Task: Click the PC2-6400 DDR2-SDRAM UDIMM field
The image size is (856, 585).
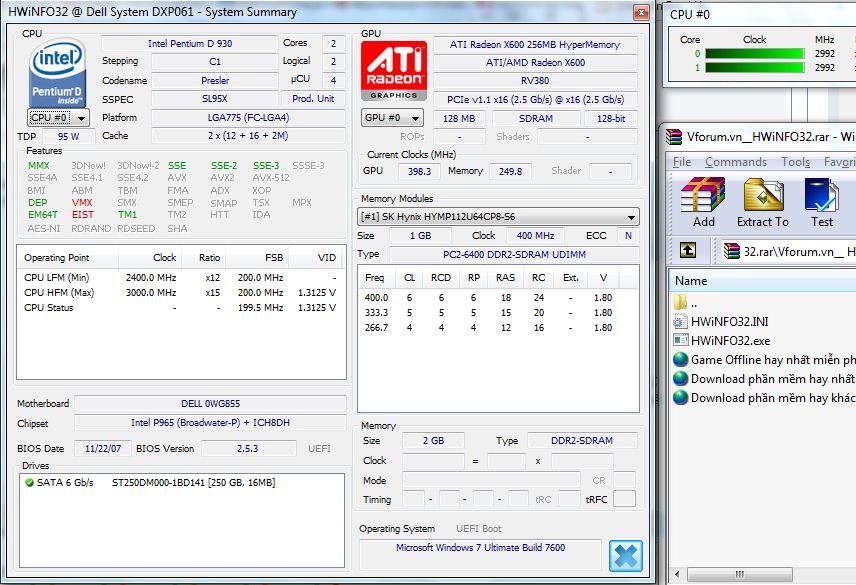Action: 514,254
